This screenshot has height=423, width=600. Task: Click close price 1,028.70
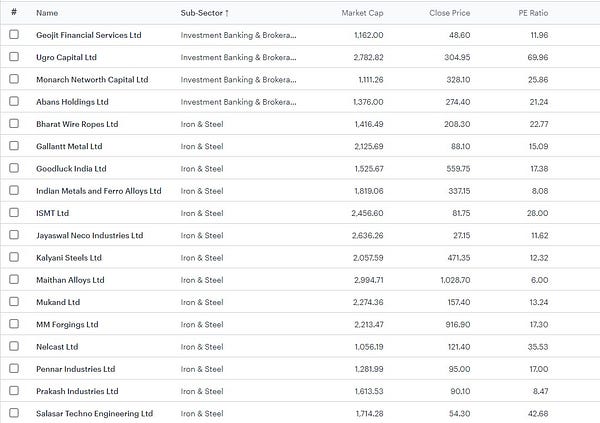coord(455,280)
